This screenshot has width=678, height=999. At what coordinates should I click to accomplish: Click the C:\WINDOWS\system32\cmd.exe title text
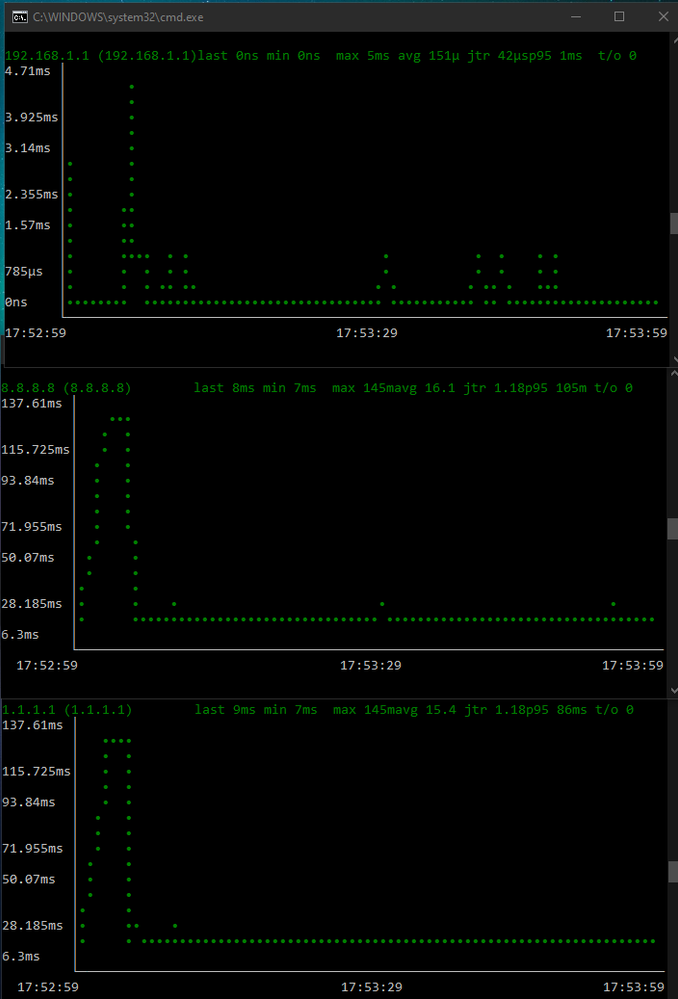pos(118,17)
